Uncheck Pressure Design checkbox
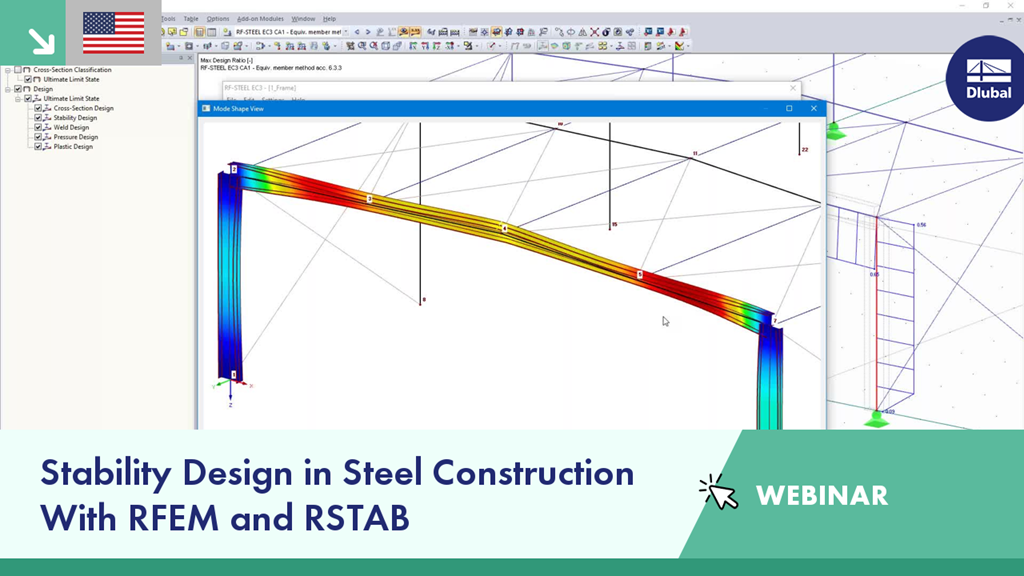The height and width of the screenshot is (576, 1024). click(38, 137)
